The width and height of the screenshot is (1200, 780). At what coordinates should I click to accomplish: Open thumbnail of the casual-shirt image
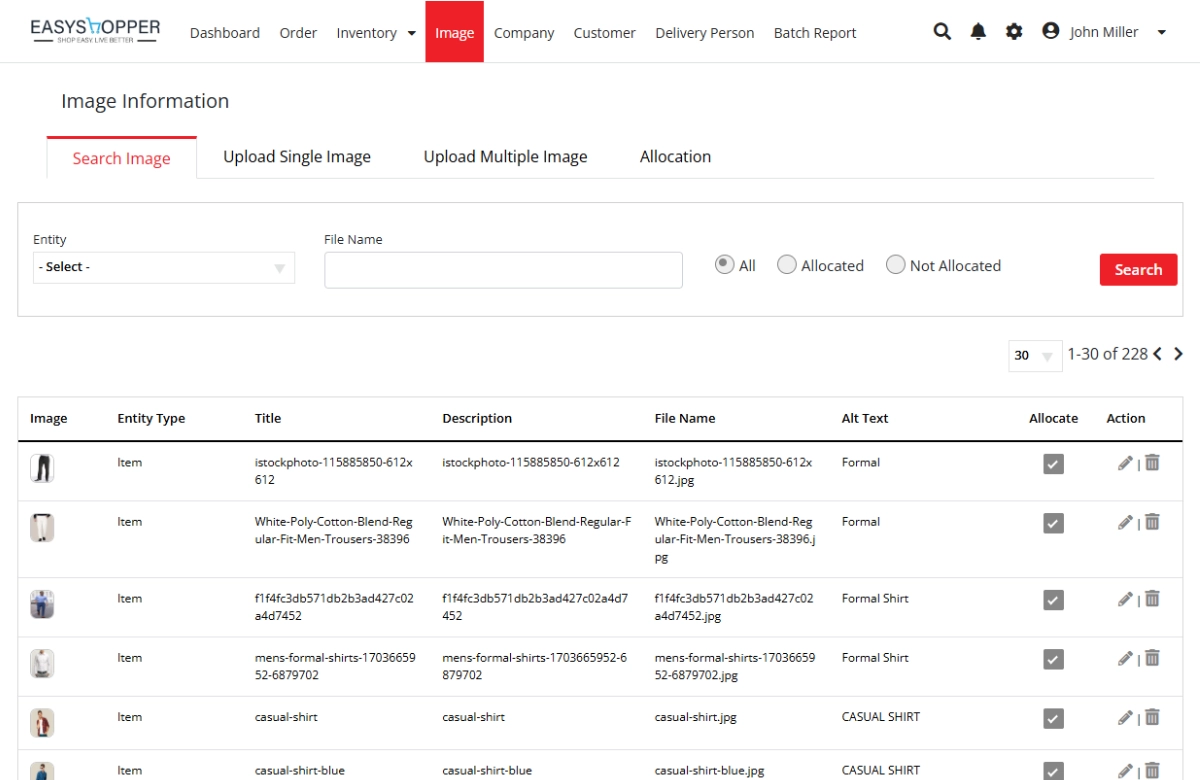point(42,722)
